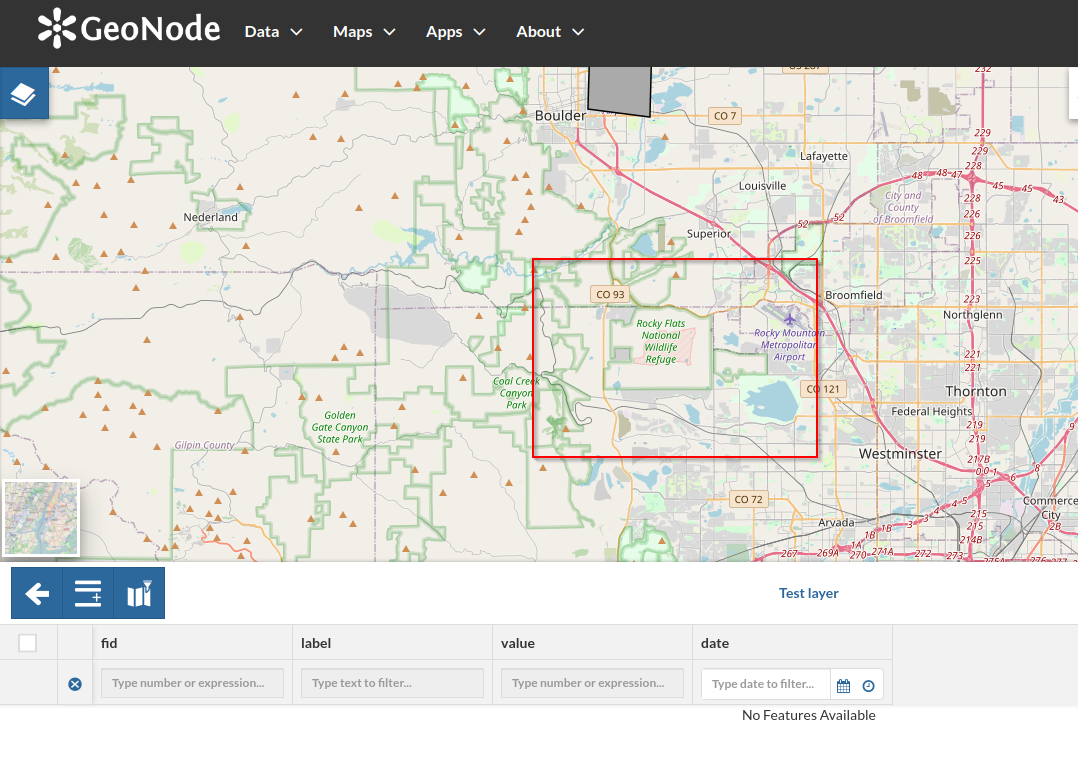
Task: Clear filters with the circled X icon
Action: coord(75,684)
